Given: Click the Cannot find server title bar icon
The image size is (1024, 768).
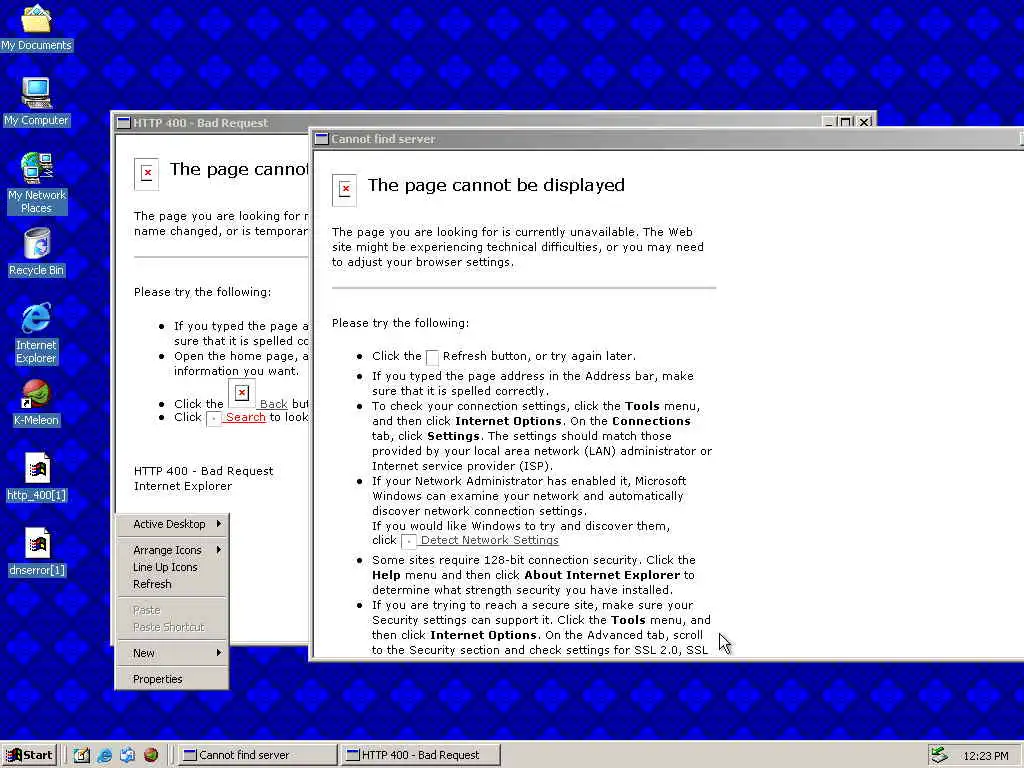Looking at the screenshot, I should pyautogui.click(x=321, y=138).
